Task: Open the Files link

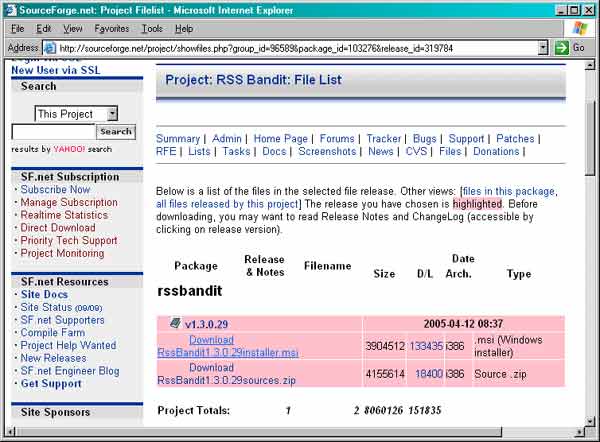Action: tap(450, 151)
